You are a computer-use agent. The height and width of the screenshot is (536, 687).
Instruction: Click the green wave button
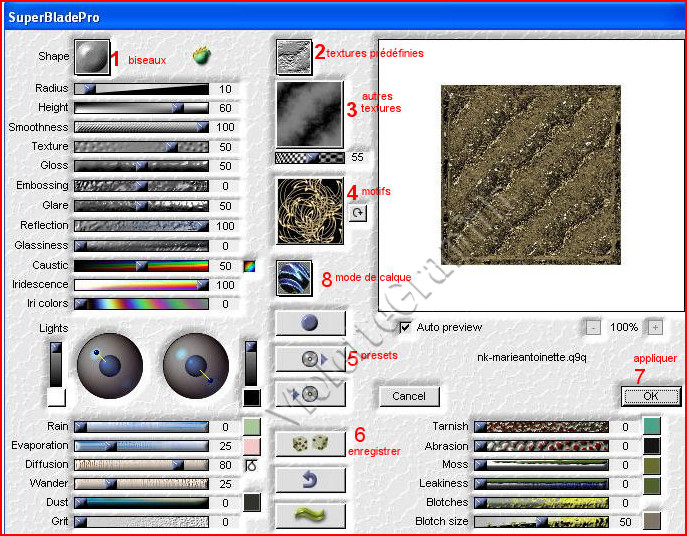310,515
